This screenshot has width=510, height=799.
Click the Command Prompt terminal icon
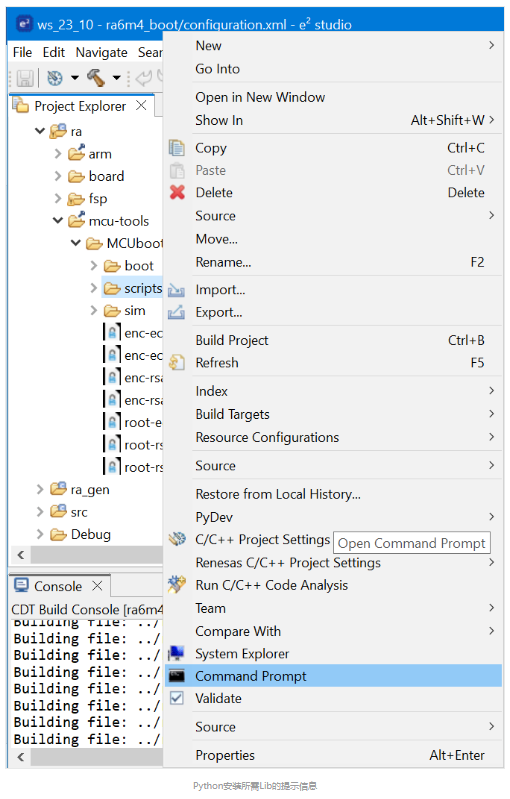pyautogui.click(x=177, y=676)
